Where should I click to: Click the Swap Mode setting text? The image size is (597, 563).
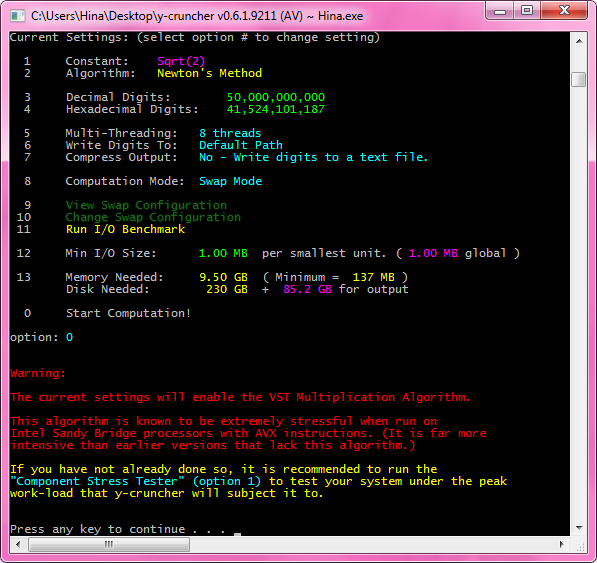pyautogui.click(x=230, y=181)
